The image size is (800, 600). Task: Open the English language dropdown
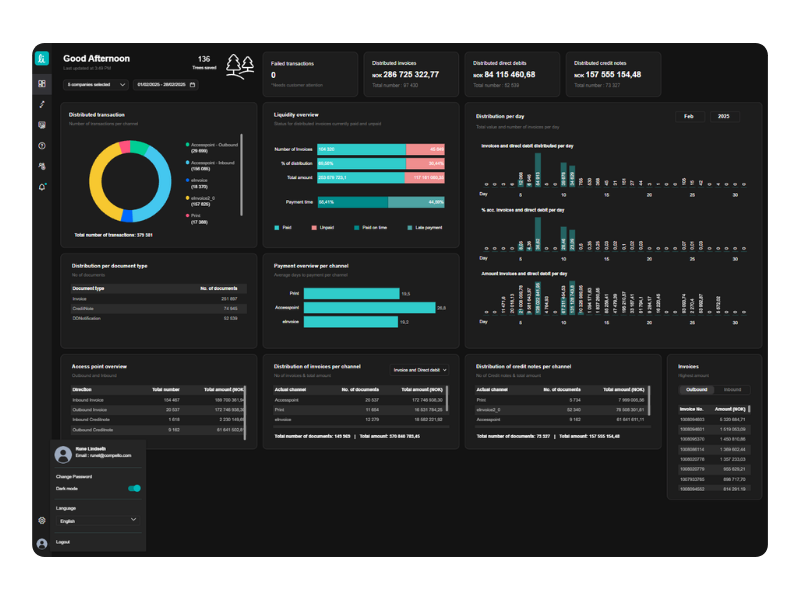pos(97,520)
